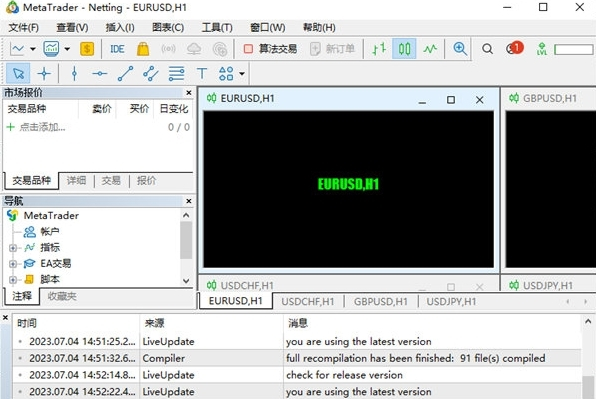
Task: Switch chart to bar chart mode
Action: click(379, 49)
